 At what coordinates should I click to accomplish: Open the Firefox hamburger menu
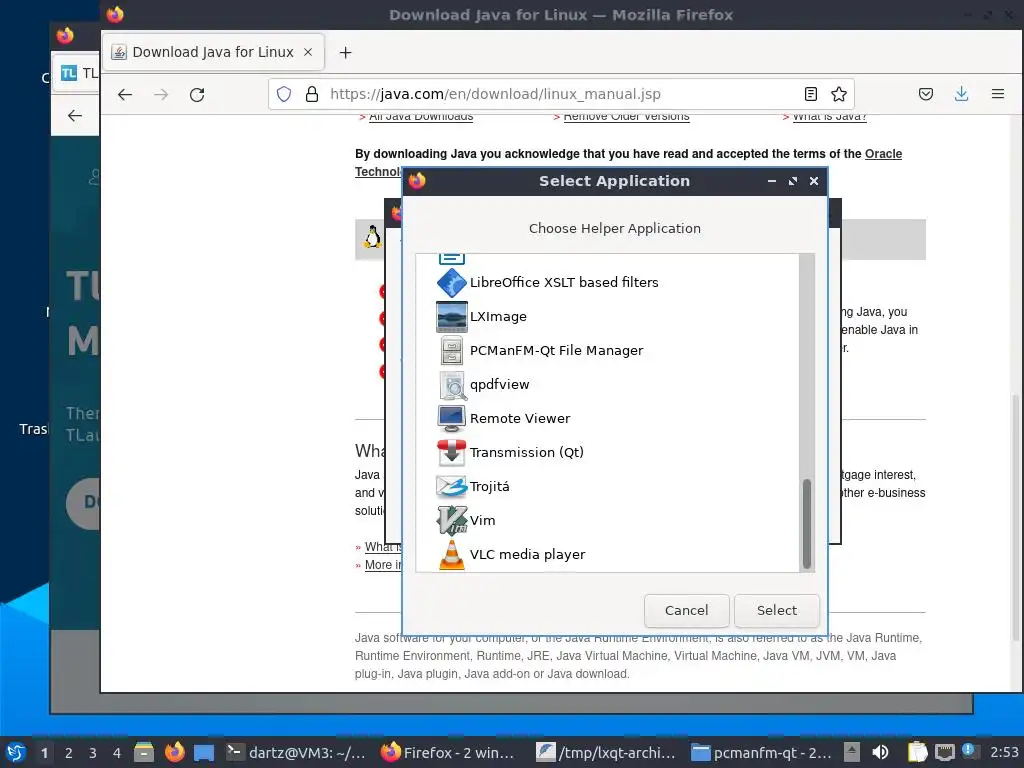click(x=998, y=94)
